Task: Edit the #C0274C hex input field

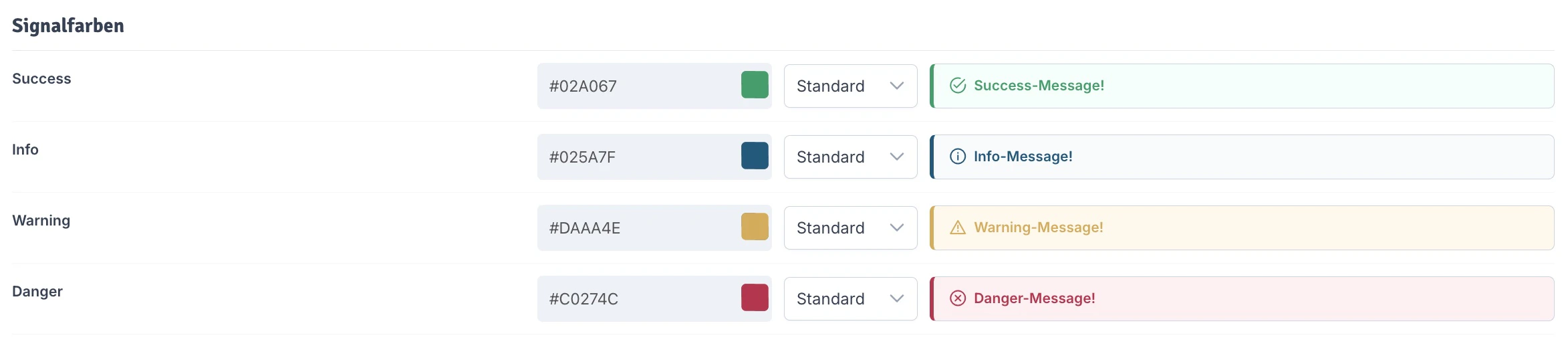Action: 635,299
